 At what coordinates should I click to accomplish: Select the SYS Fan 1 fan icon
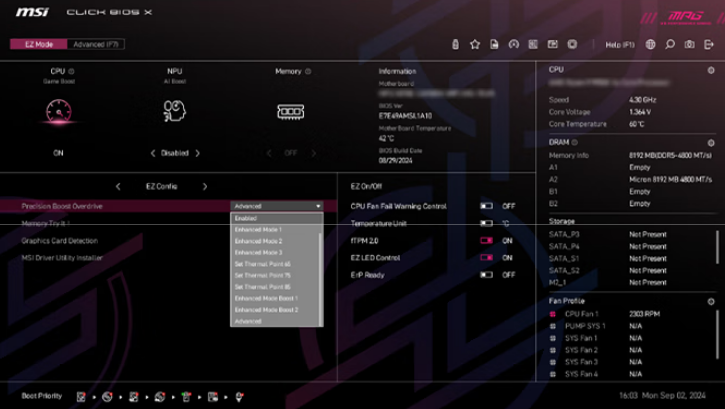point(553,338)
